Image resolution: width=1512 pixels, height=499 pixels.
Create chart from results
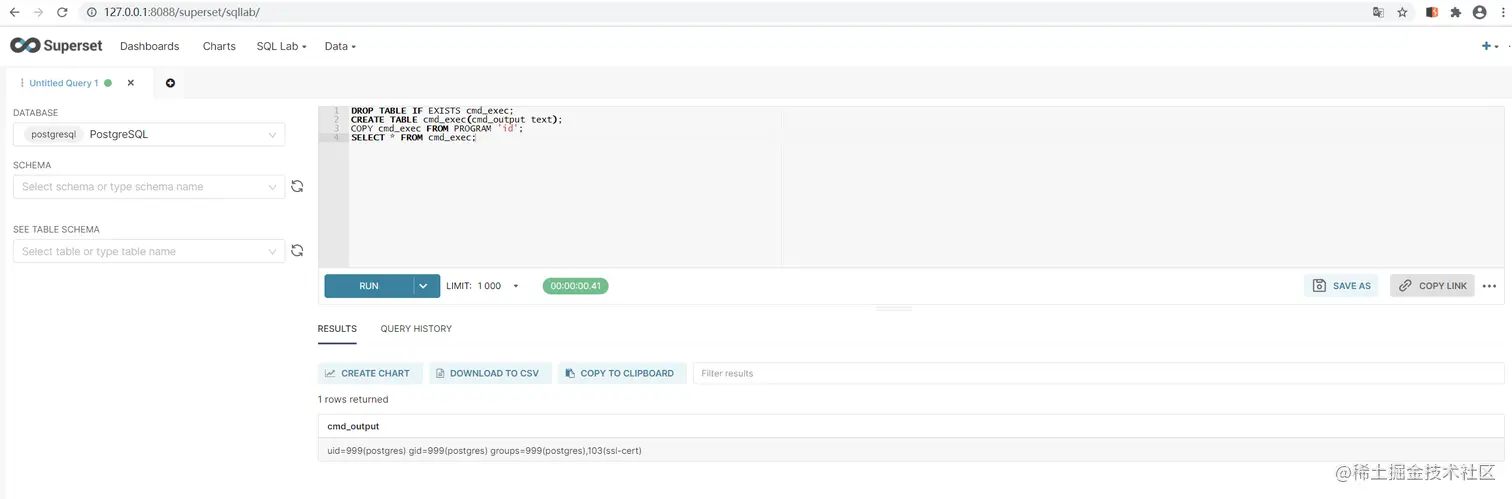(368, 373)
